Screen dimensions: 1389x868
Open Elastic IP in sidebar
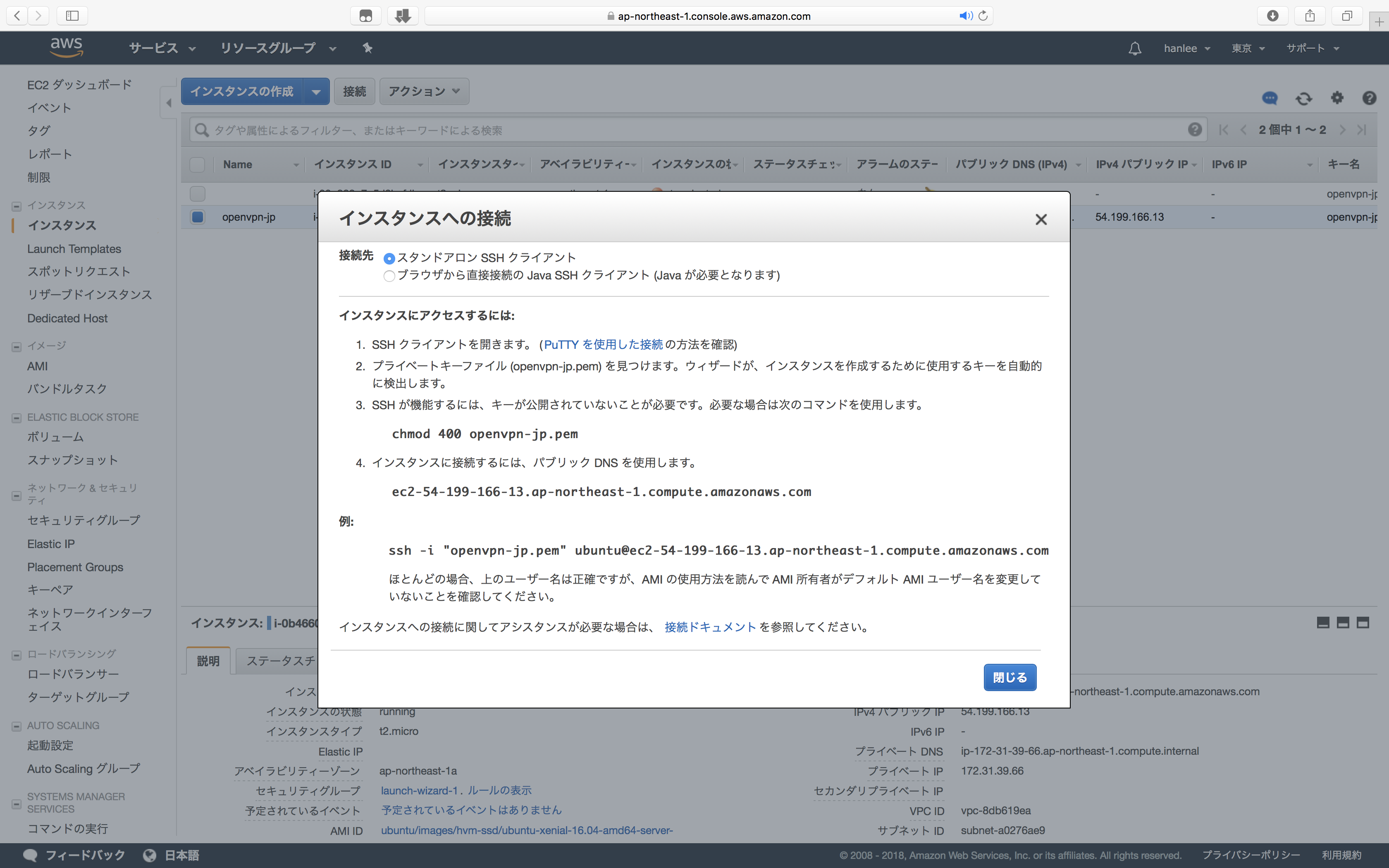[x=51, y=544]
